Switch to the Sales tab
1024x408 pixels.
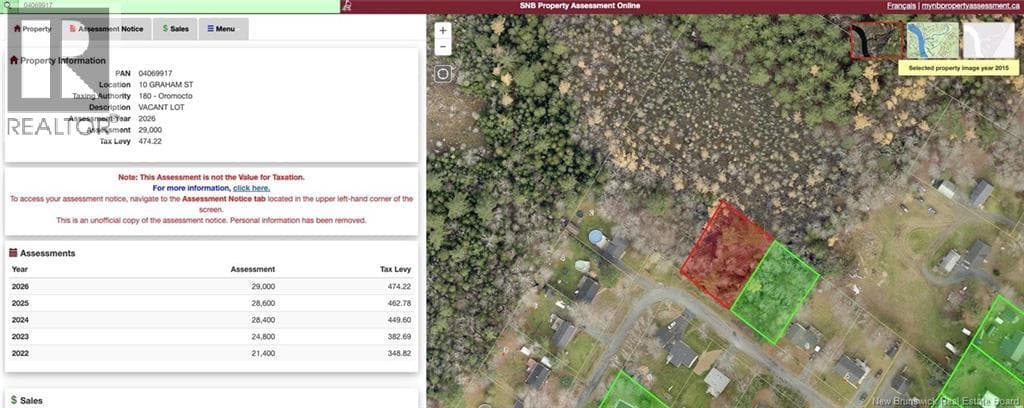(175, 29)
